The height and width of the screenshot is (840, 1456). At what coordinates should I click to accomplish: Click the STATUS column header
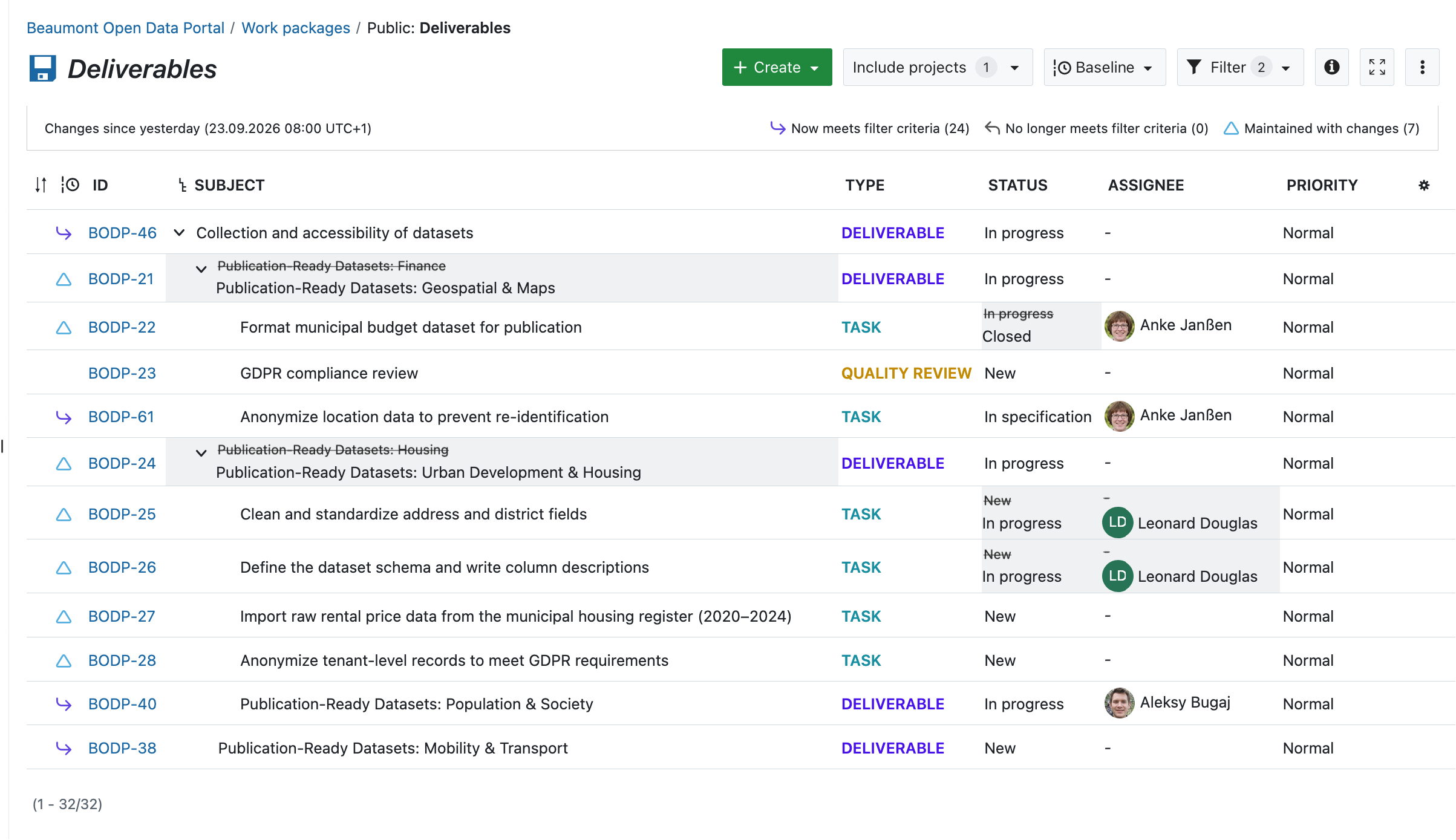(x=1017, y=185)
